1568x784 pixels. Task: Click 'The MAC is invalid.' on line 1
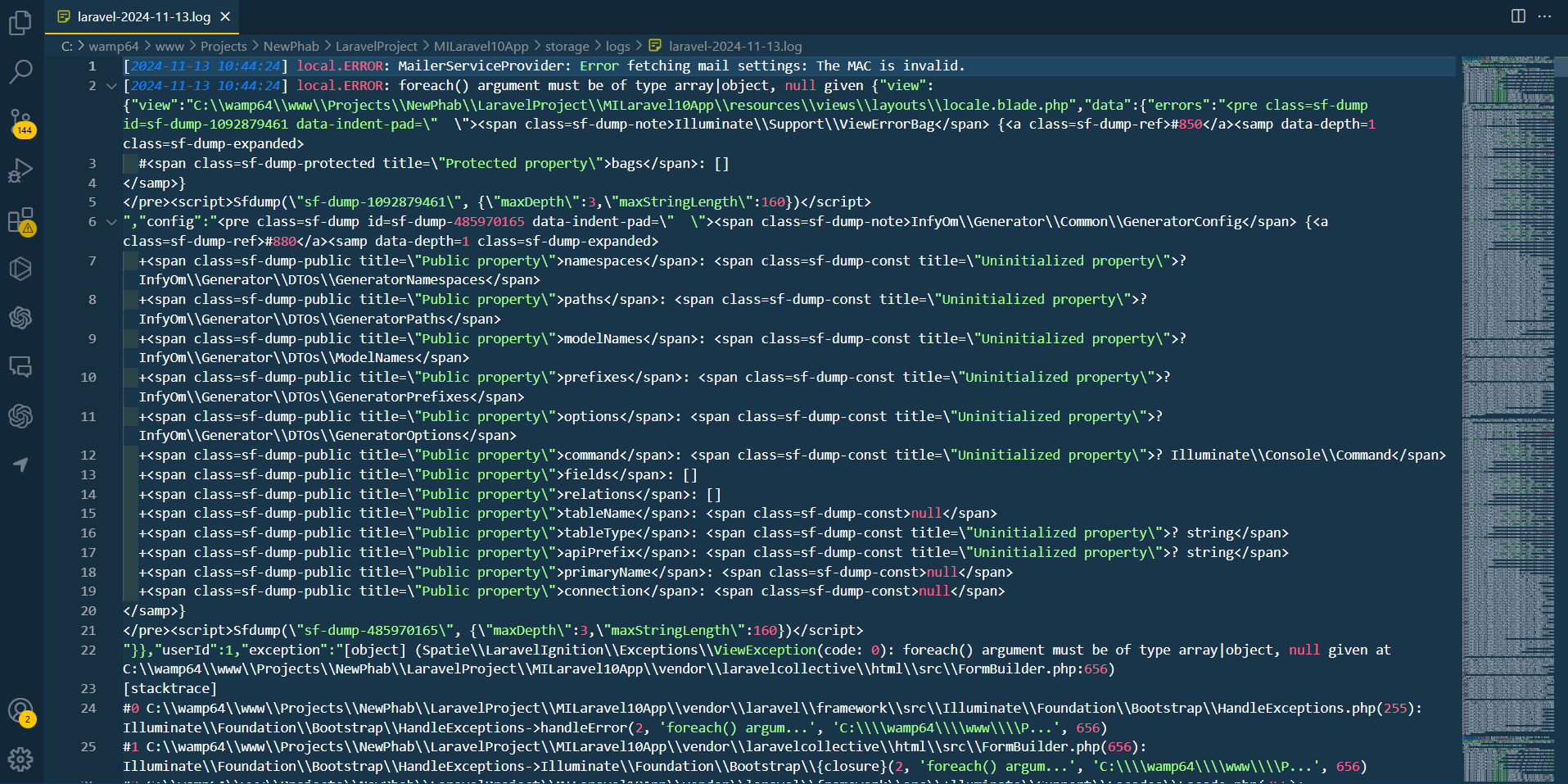point(891,66)
